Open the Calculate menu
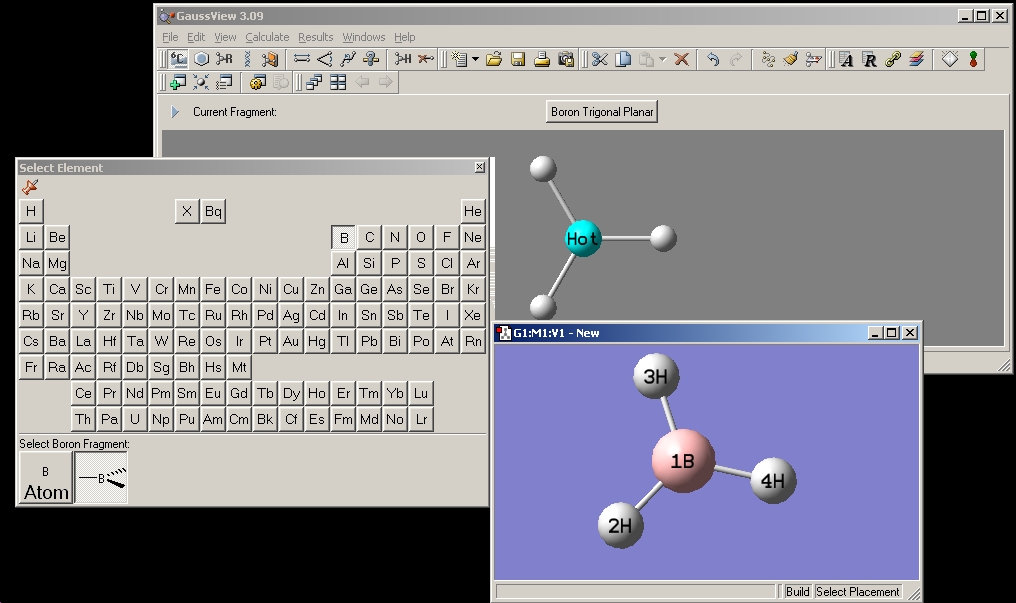1016x603 pixels. (x=267, y=37)
